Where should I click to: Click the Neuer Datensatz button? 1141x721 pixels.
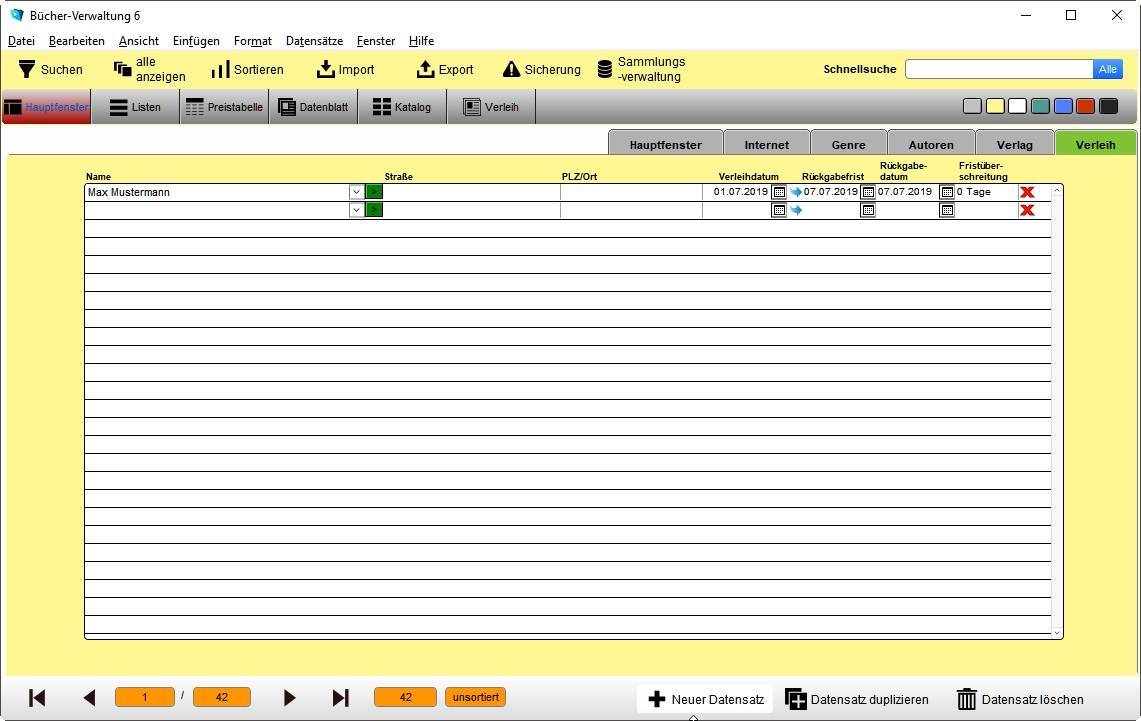click(706, 699)
